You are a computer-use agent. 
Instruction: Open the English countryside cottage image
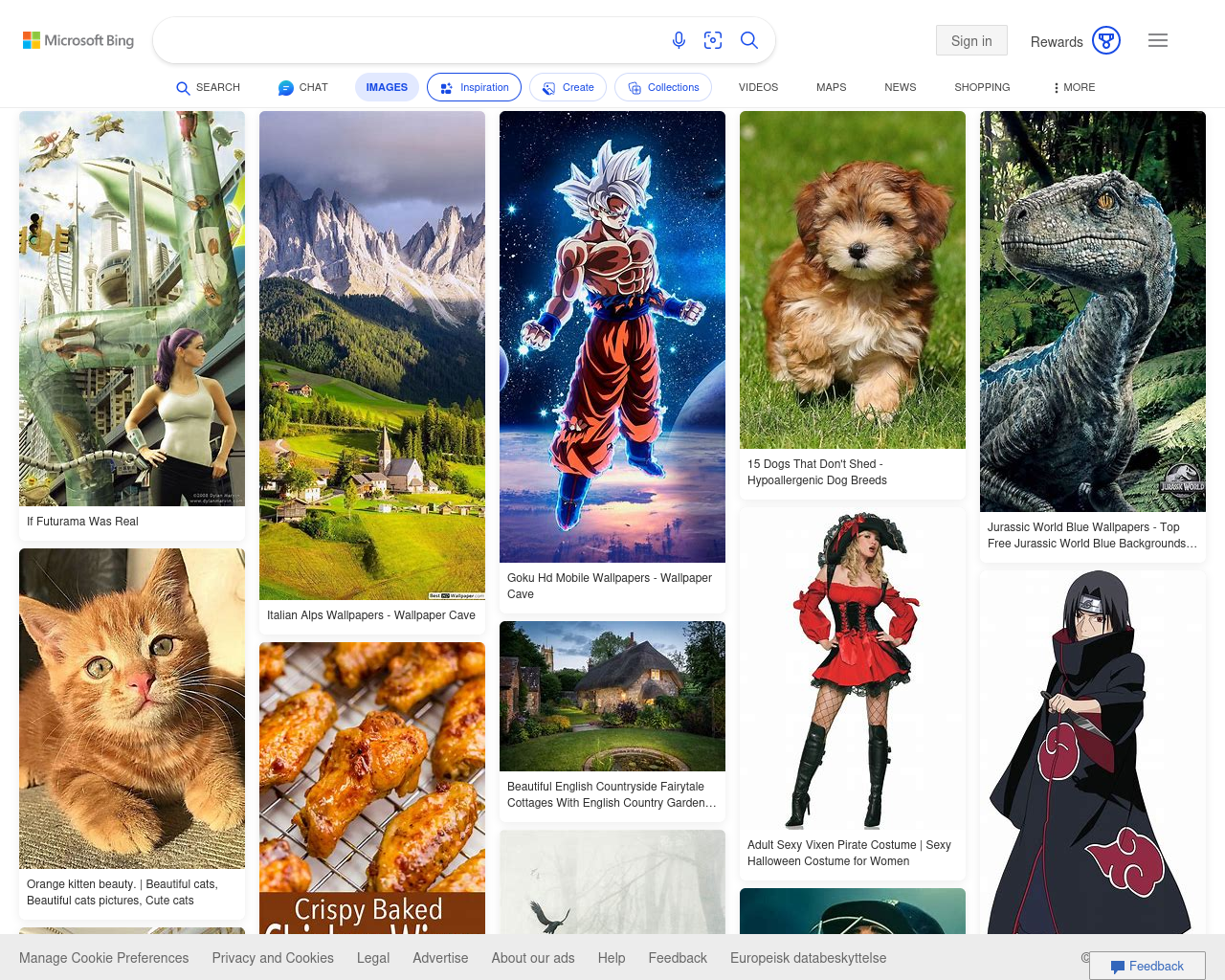(612, 696)
